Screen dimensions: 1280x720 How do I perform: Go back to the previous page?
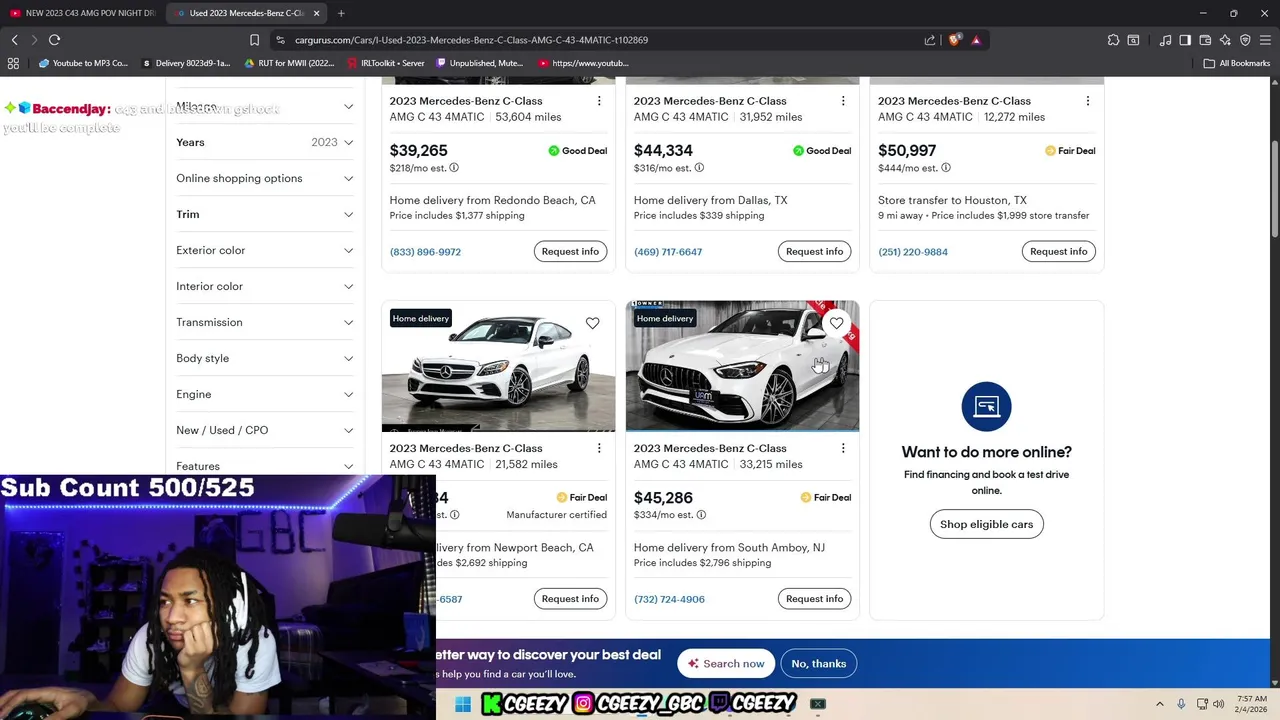coord(14,40)
